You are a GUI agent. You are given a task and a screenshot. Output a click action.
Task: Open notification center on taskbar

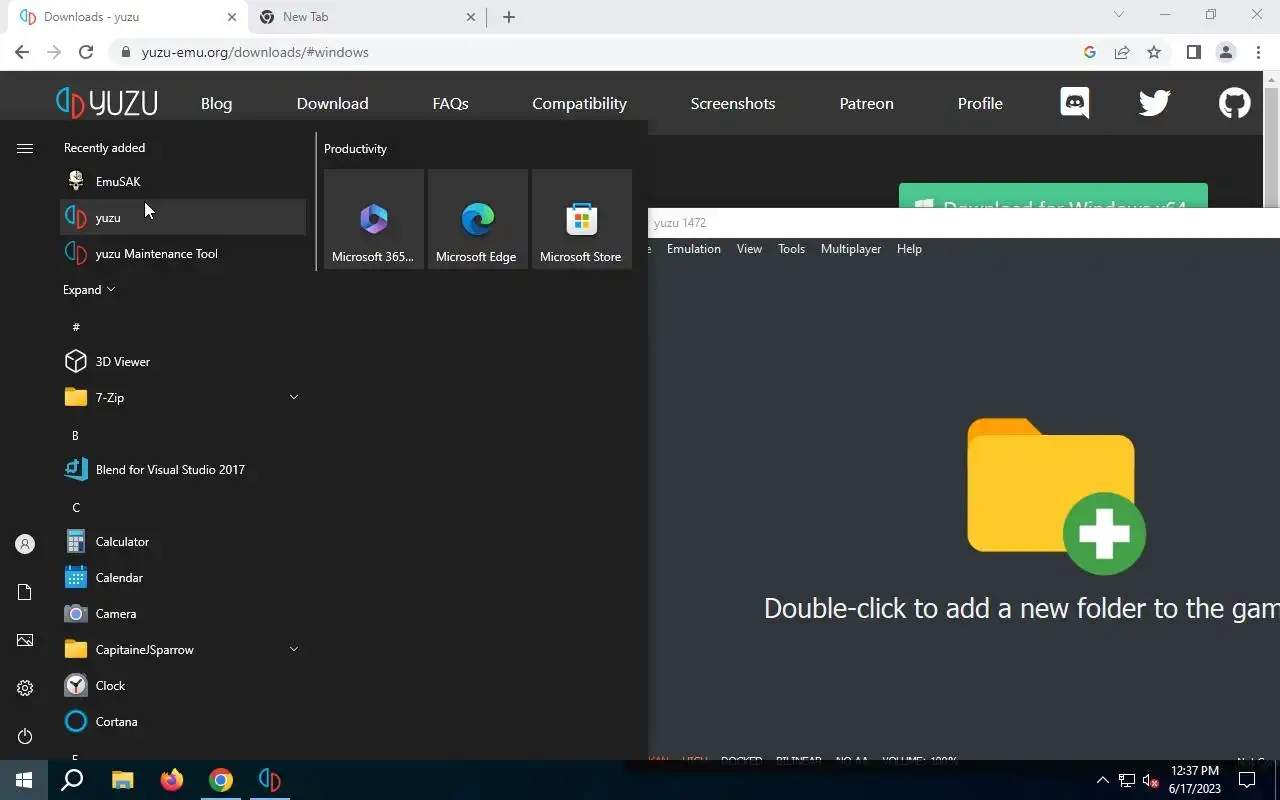point(1247,780)
